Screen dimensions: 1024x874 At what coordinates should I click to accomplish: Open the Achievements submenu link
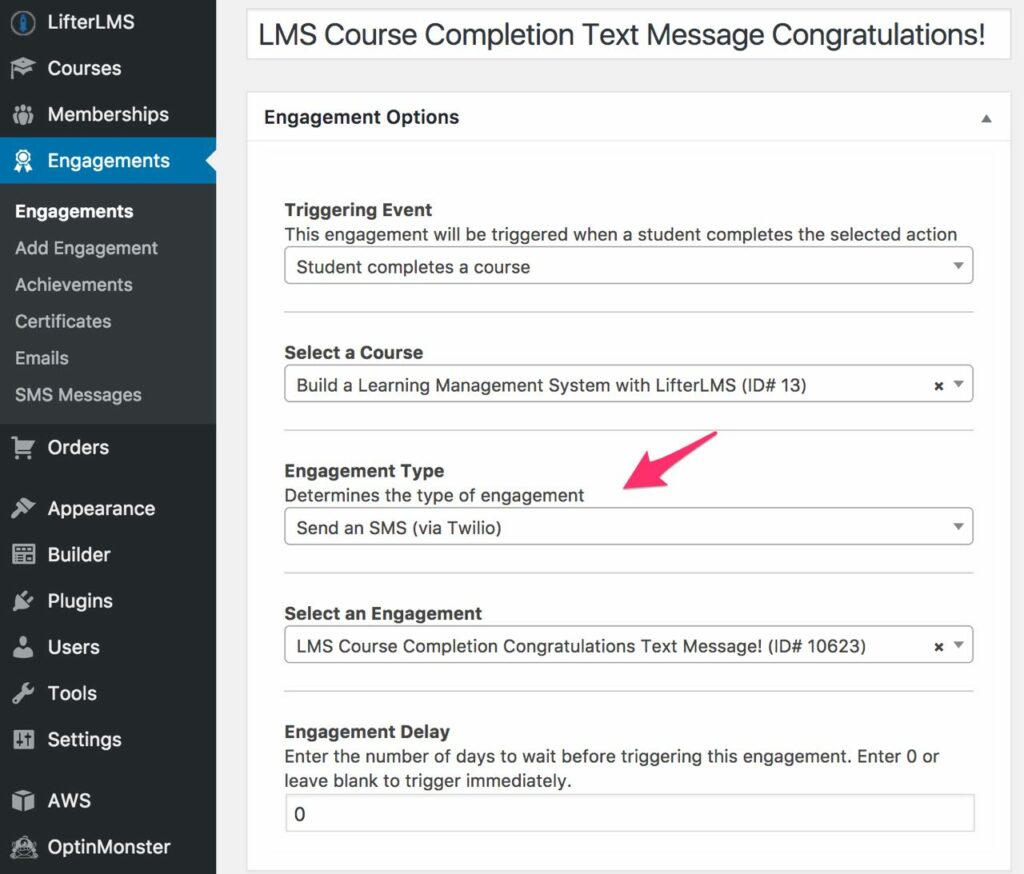point(74,285)
